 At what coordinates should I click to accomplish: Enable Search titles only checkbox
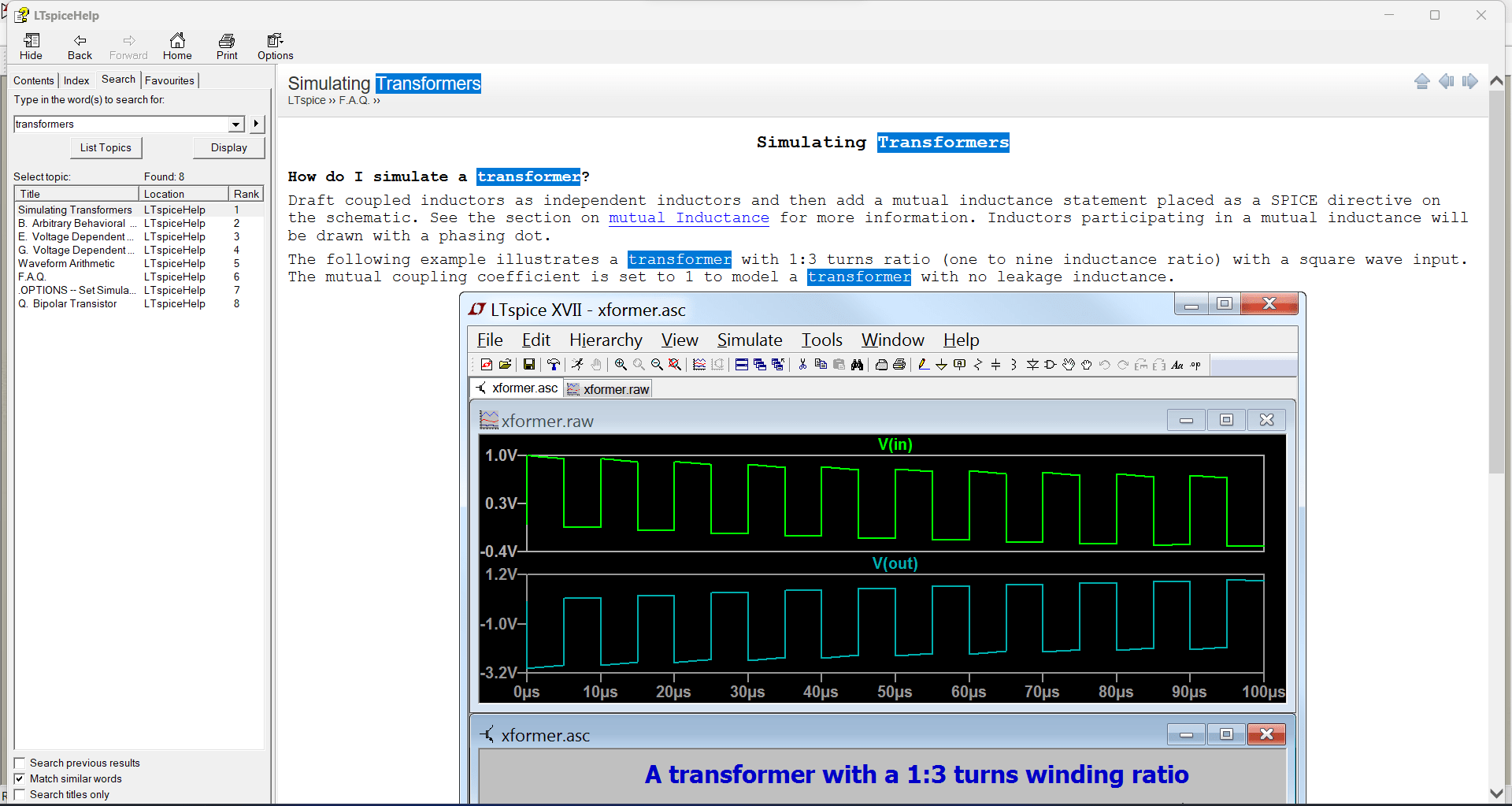click(20, 794)
